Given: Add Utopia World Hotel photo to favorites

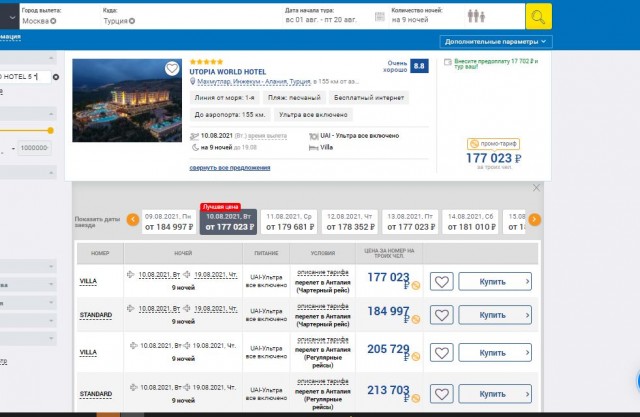Looking at the screenshot, I should pos(172,69).
